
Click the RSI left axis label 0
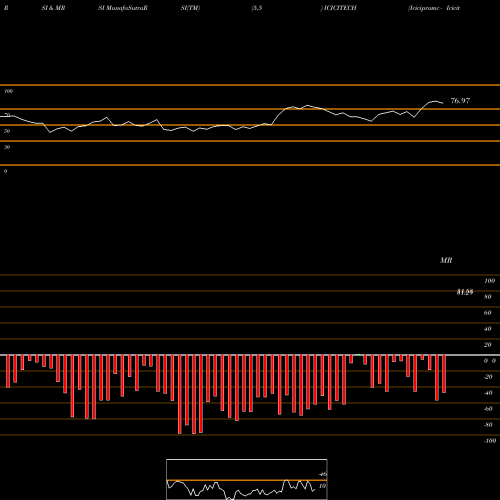point(5,171)
